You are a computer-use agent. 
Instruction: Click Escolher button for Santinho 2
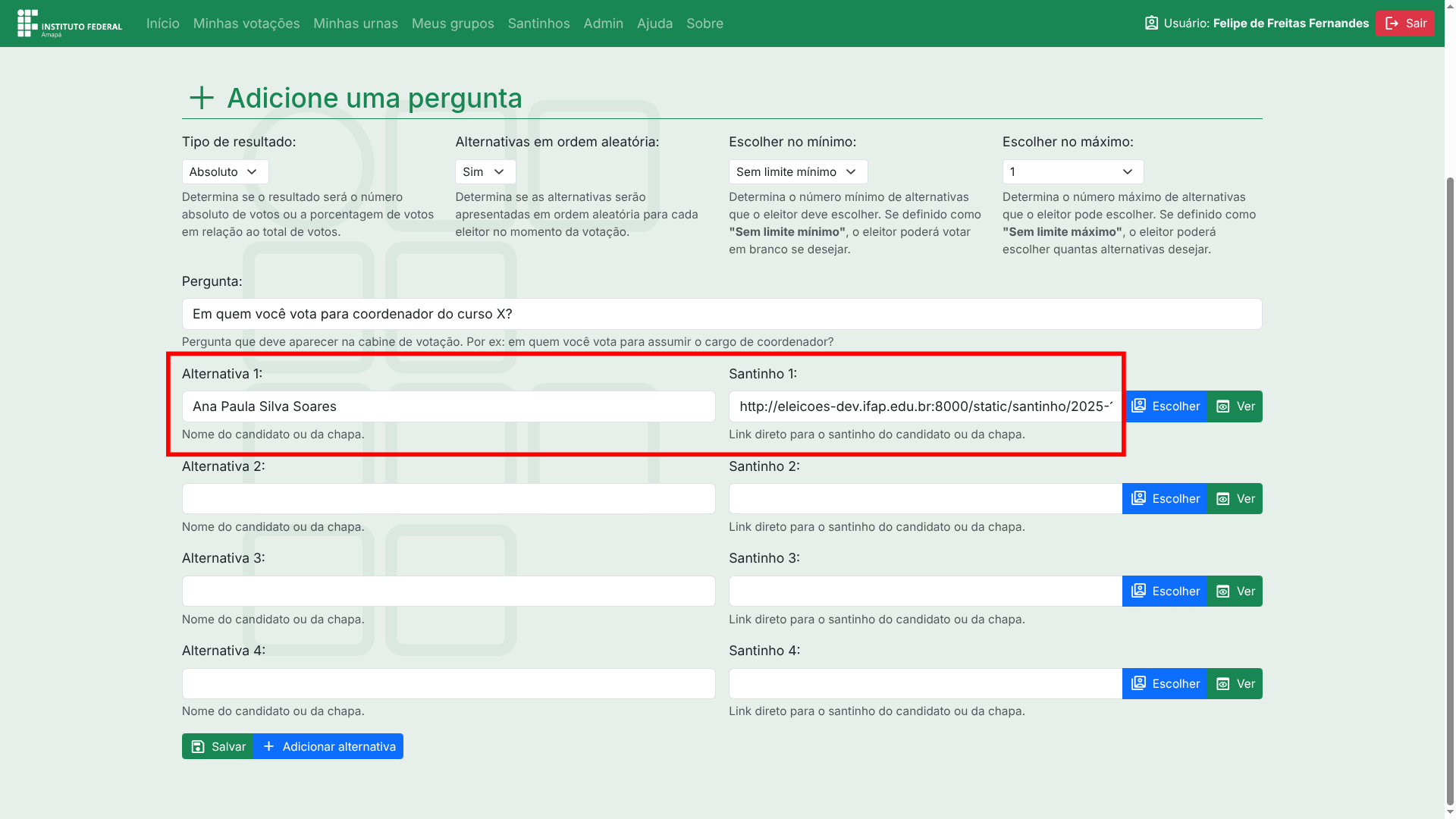[1165, 499]
